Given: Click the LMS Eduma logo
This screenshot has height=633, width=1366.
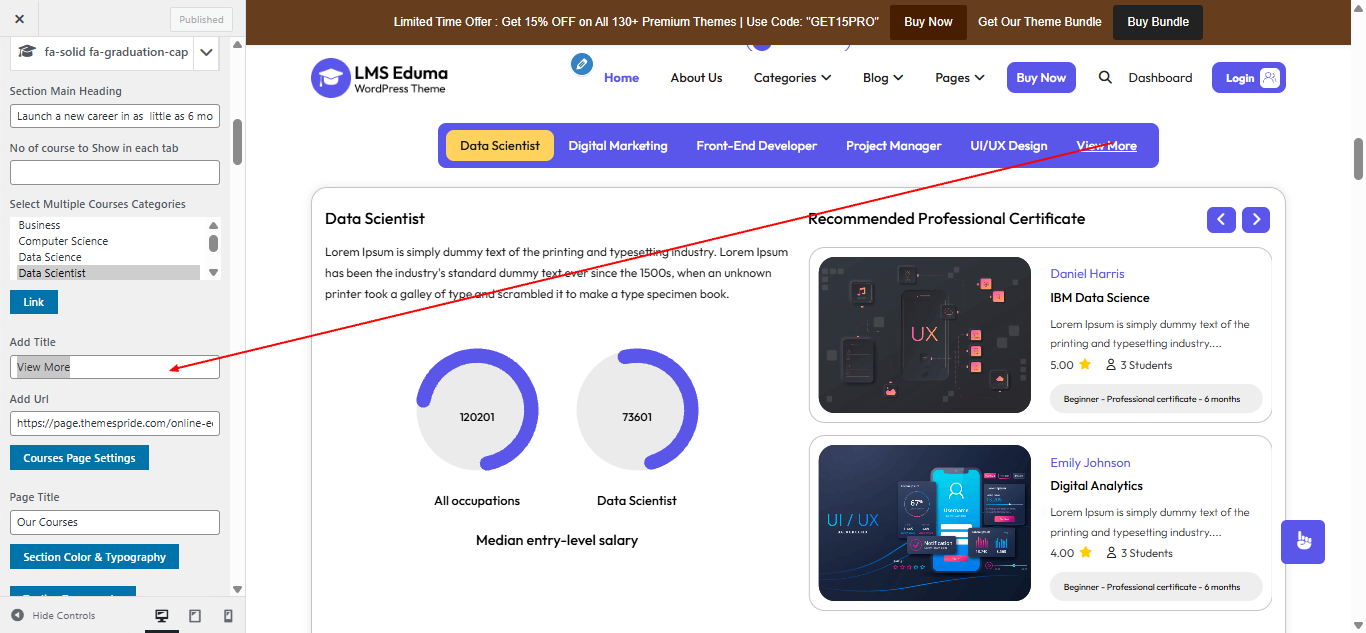Looking at the screenshot, I should click(x=380, y=78).
